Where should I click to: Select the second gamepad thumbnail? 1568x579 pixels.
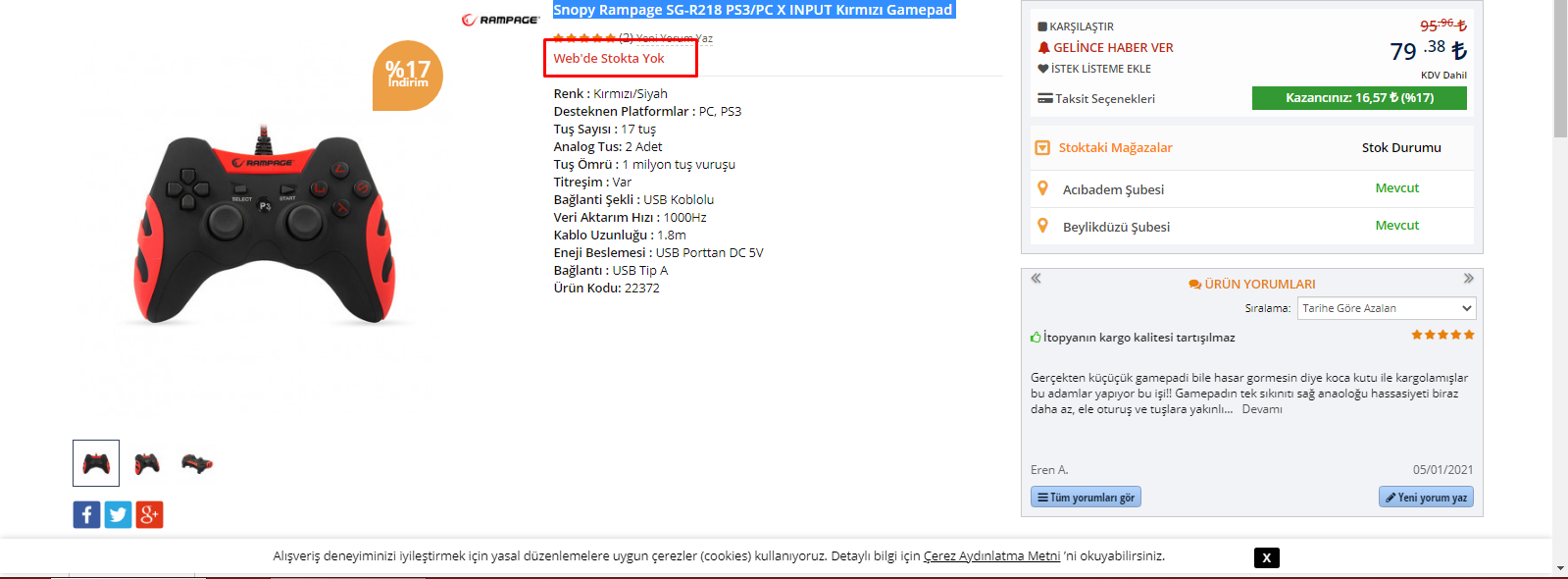[147, 463]
